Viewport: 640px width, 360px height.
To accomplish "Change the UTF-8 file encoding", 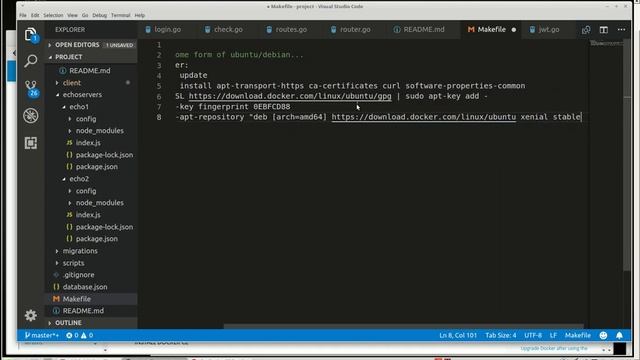I will (533, 336).
